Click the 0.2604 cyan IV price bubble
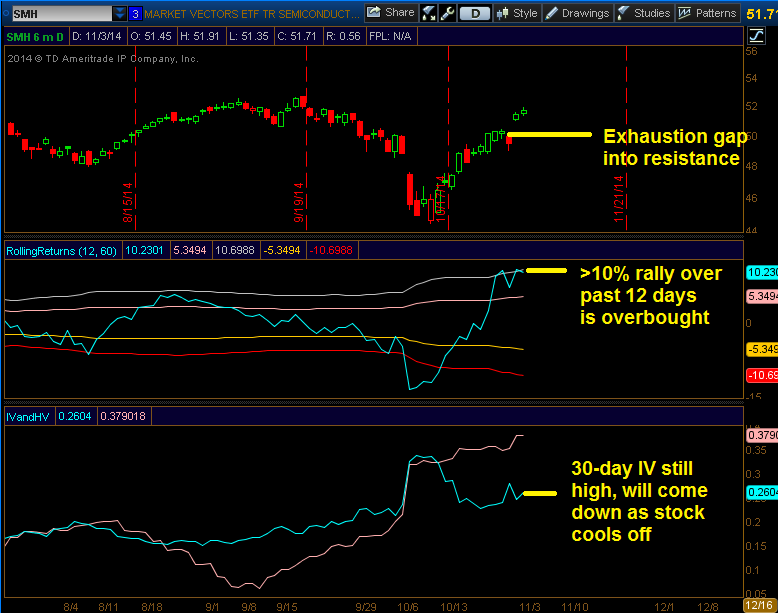 coord(761,492)
